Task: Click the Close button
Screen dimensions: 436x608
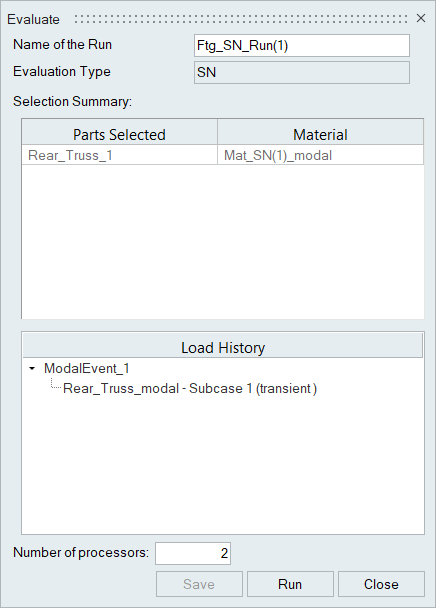Action: pyautogui.click(x=381, y=584)
